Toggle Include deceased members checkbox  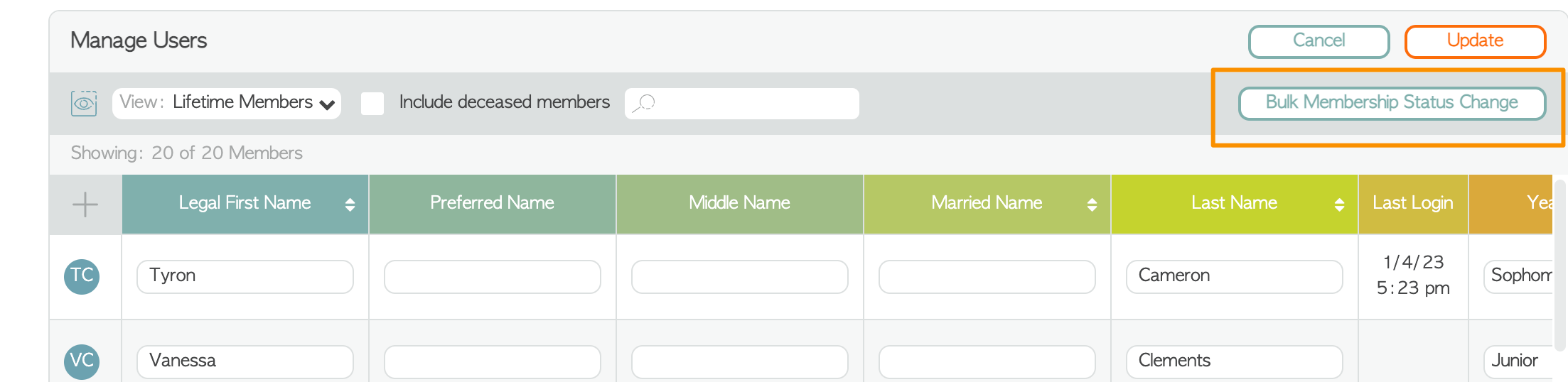(x=372, y=103)
